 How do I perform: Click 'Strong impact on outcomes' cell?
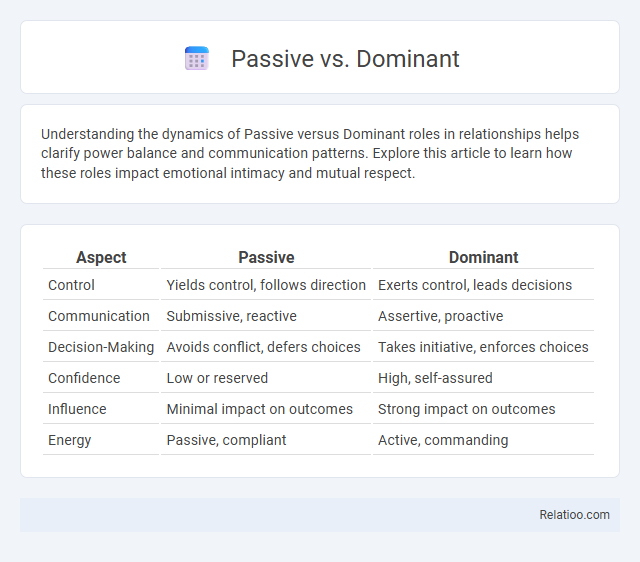click(467, 409)
